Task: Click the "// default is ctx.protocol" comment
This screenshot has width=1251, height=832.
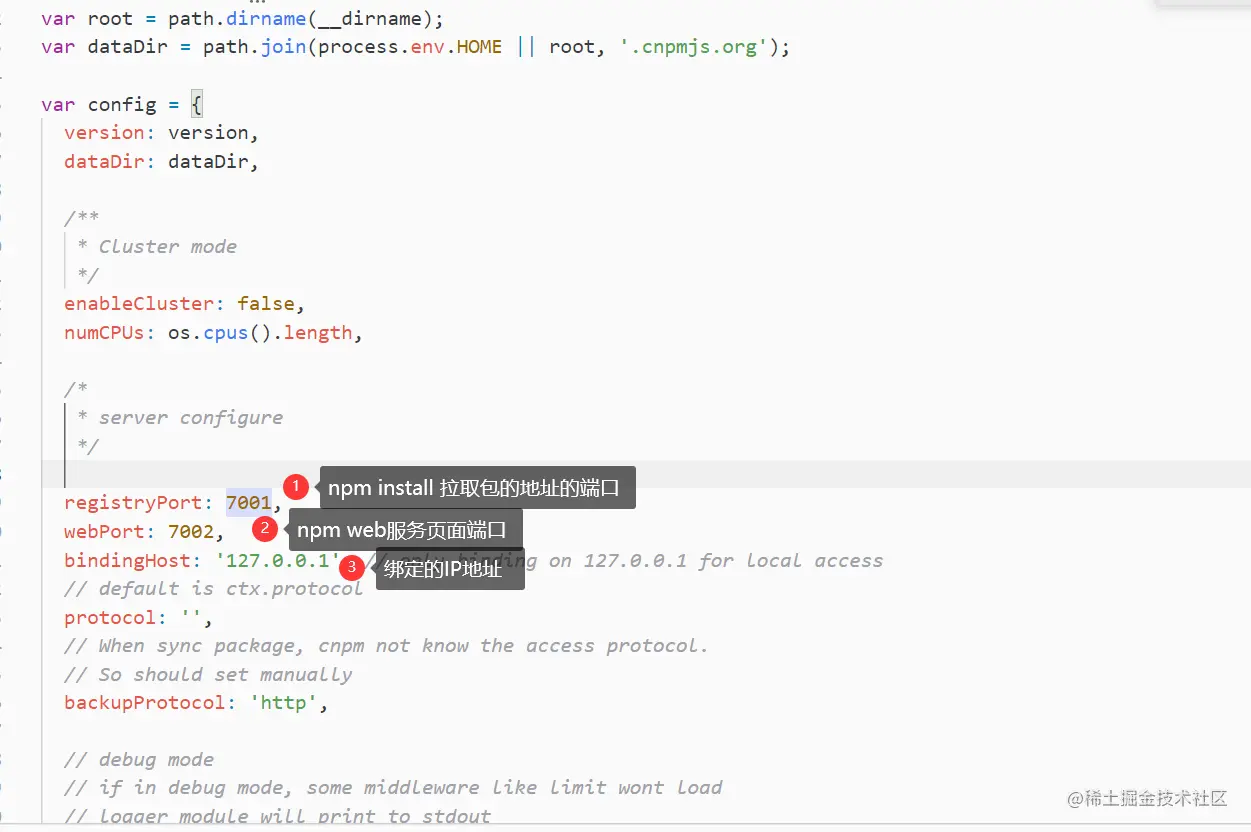Action: pos(214,588)
